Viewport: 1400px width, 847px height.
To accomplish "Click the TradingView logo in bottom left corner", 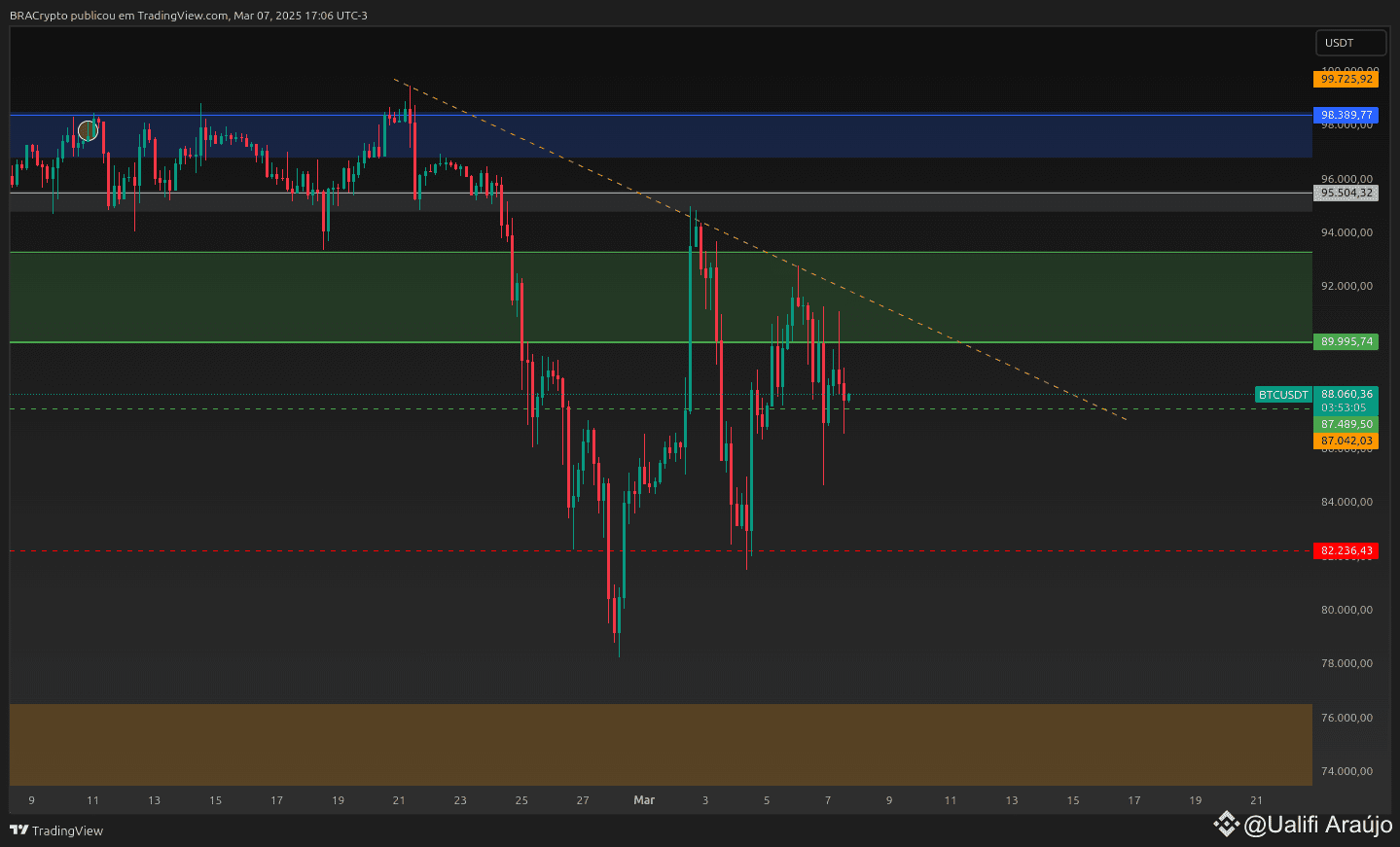I will pyautogui.click(x=19, y=831).
